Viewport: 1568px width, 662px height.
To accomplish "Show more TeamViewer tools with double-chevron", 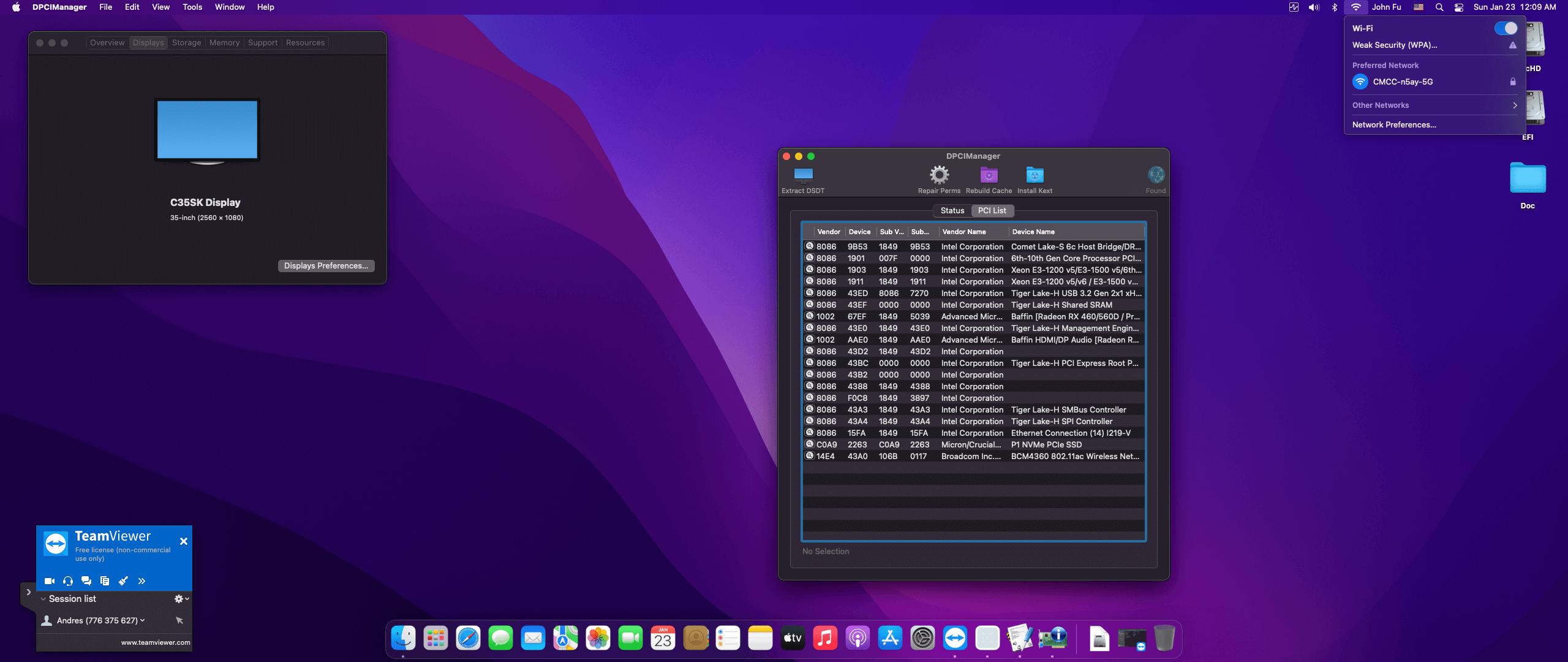I will point(141,581).
